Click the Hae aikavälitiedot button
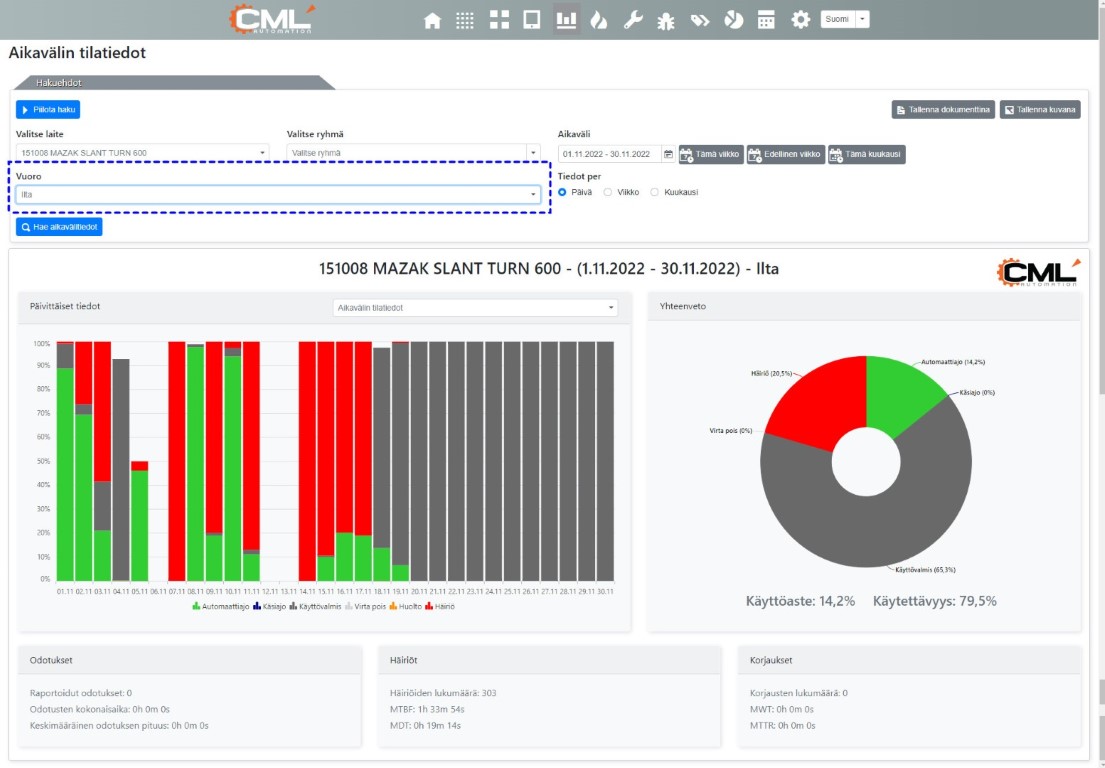 59,227
